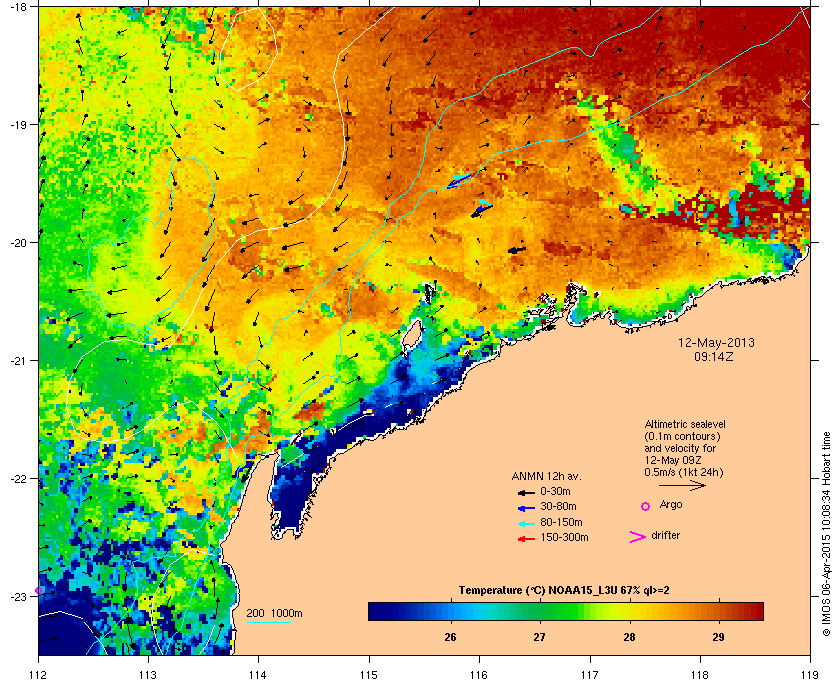
Task: Click the black 0-30m legend arrow
Action: point(526,492)
